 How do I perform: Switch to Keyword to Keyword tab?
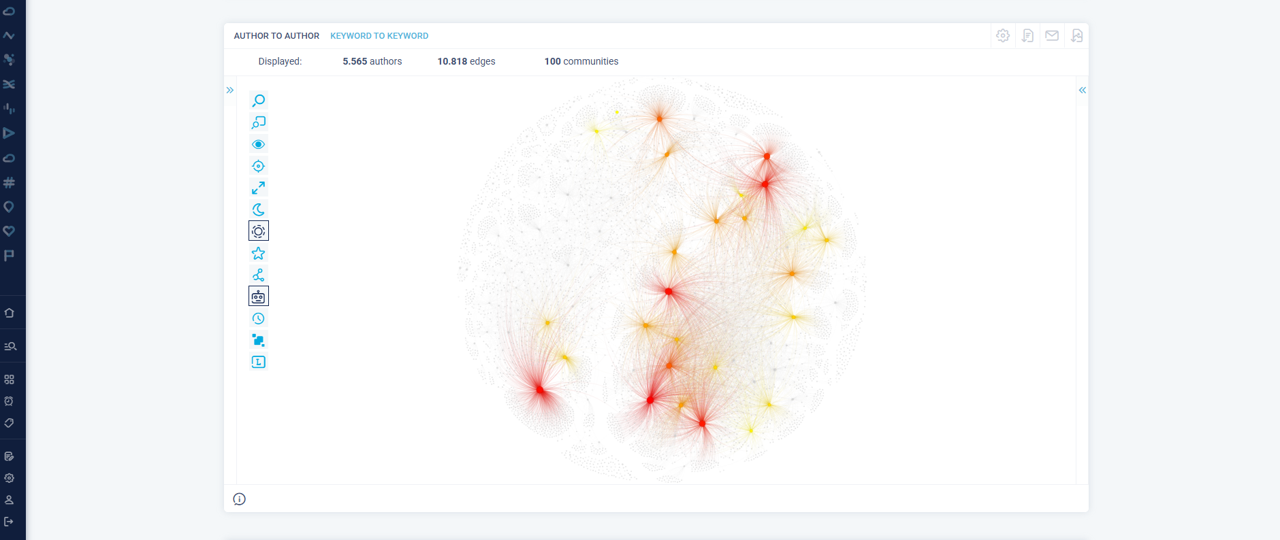[379, 36]
